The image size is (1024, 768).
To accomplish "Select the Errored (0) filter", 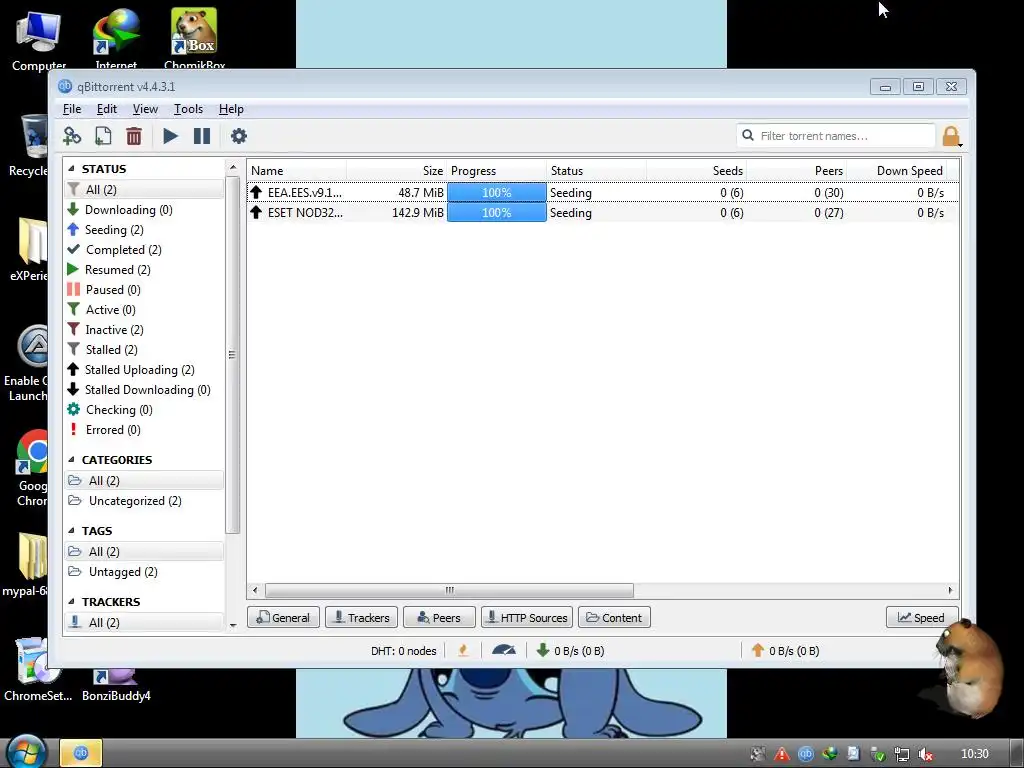I will 144,430.
